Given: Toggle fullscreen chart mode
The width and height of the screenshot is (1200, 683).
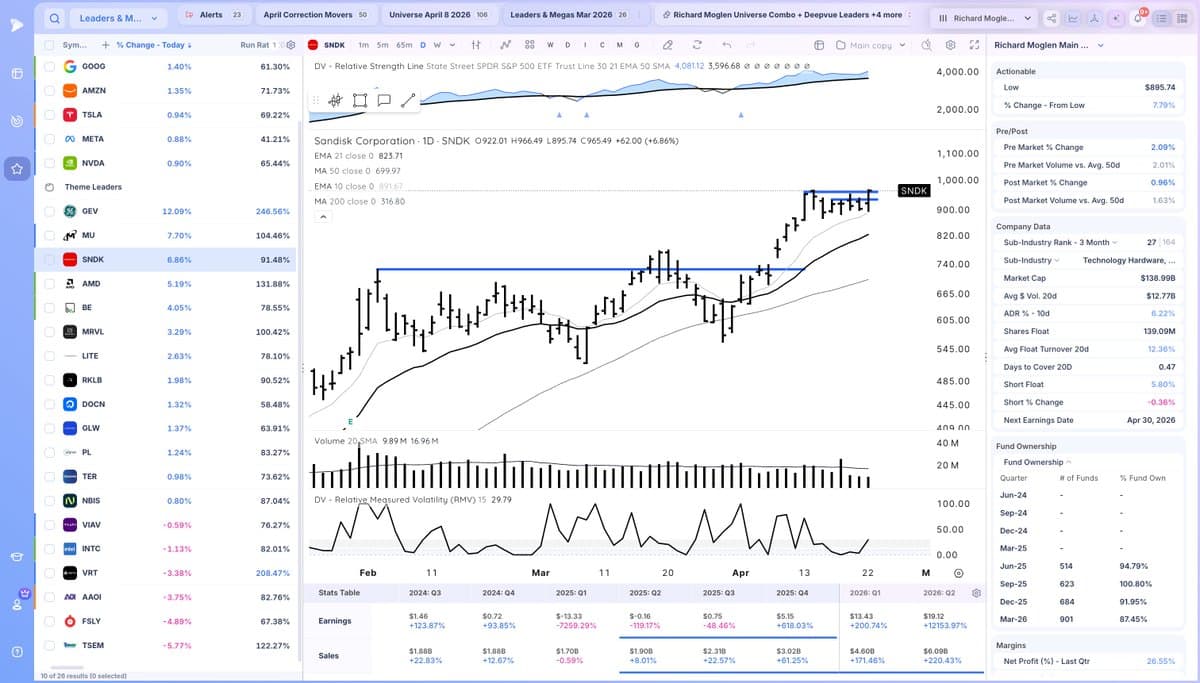Looking at the screenshot, I should pyautogui.click(x=973, y=45).
